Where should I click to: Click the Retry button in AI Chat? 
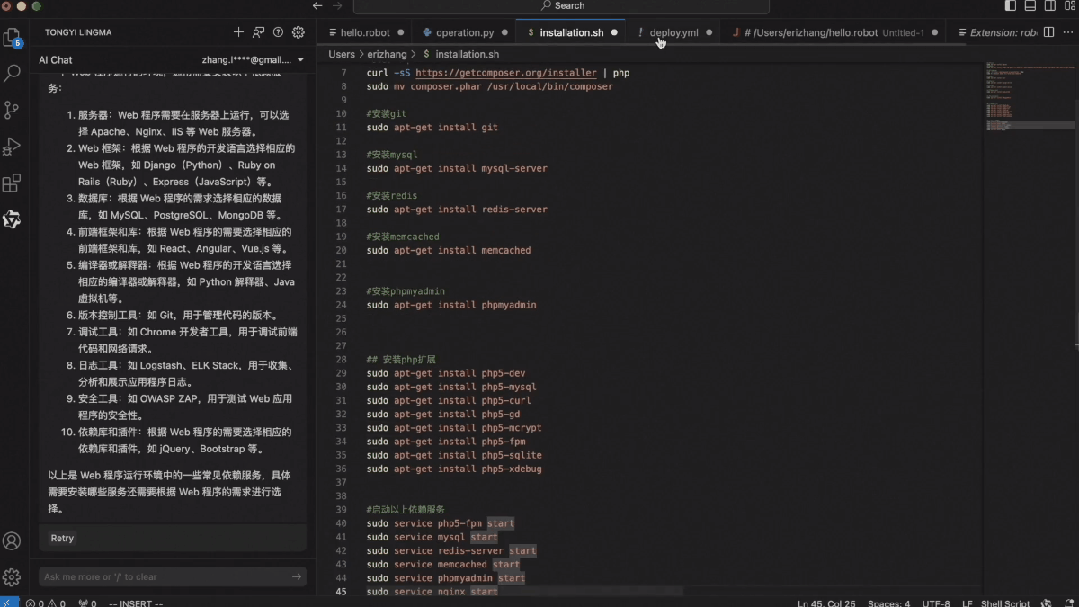click(x=62, y=537)
